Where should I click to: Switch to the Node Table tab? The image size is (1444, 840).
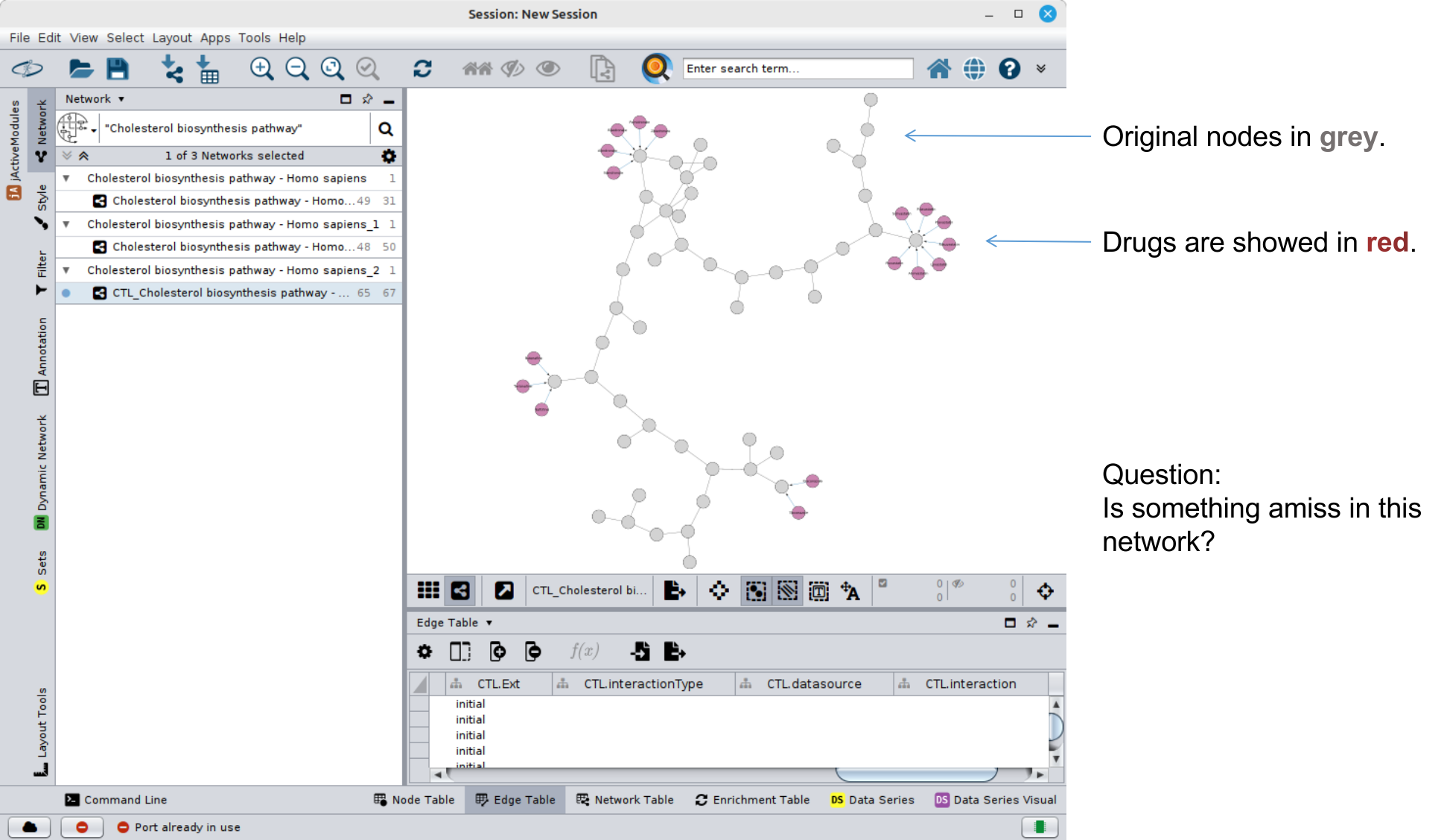click(x=414, y=799)
